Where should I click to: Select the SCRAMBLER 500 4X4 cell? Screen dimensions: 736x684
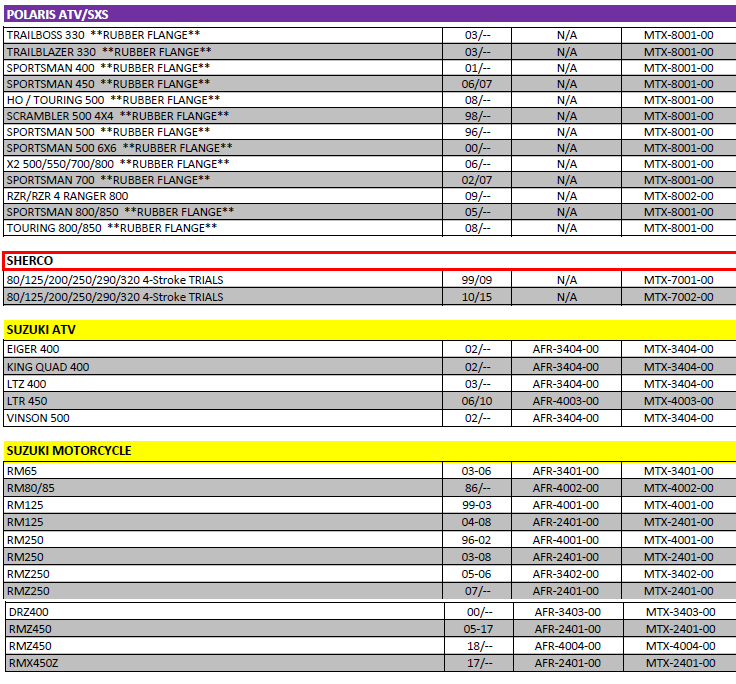(x=223, y=116)
